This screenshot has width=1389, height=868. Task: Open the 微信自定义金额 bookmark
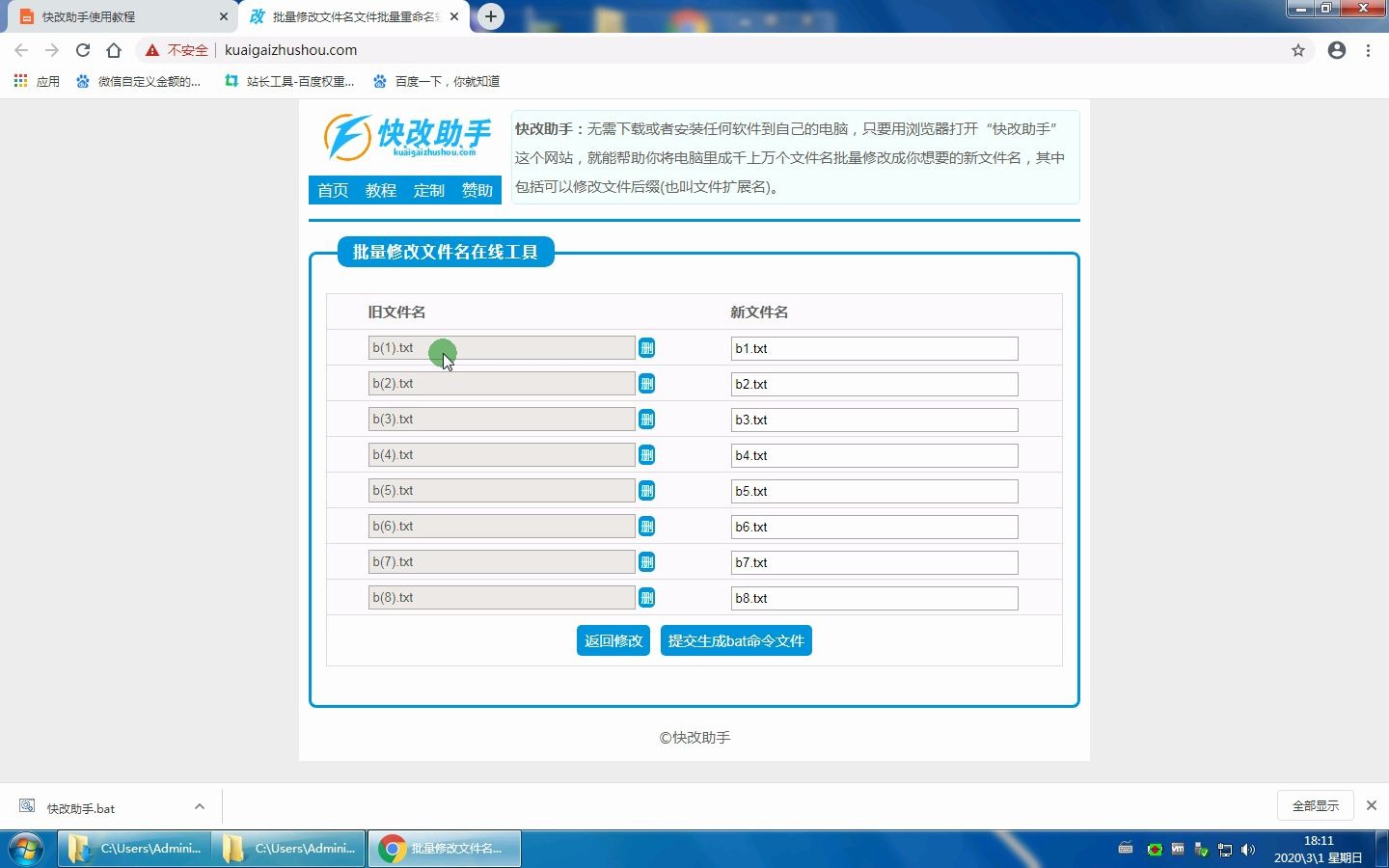[x=139, y=81]
